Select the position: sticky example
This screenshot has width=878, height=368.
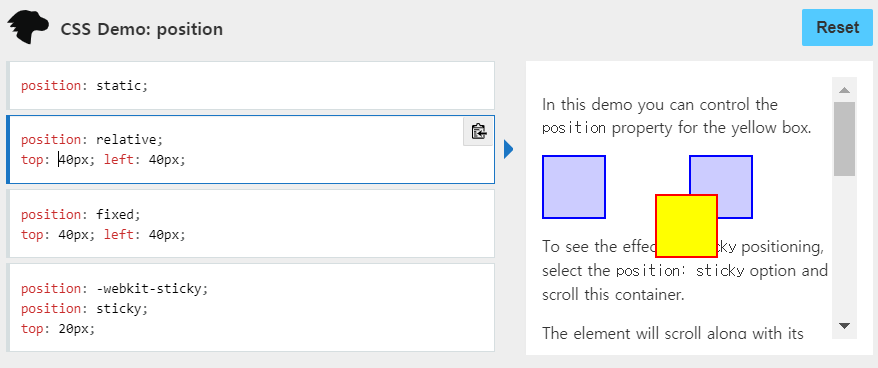point(250,308)
